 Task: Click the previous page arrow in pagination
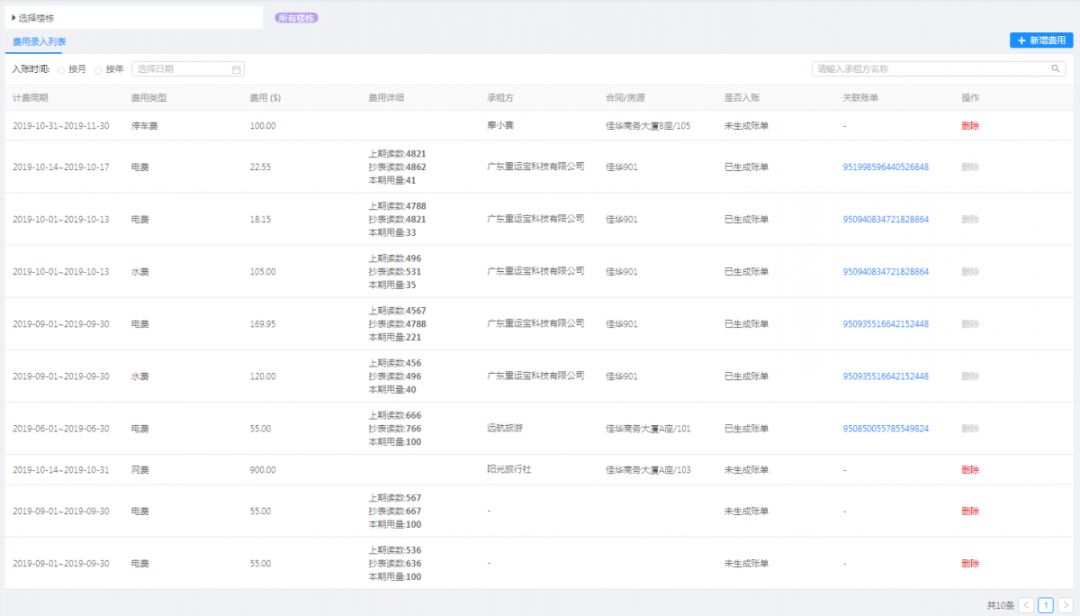click(1027, 604)
